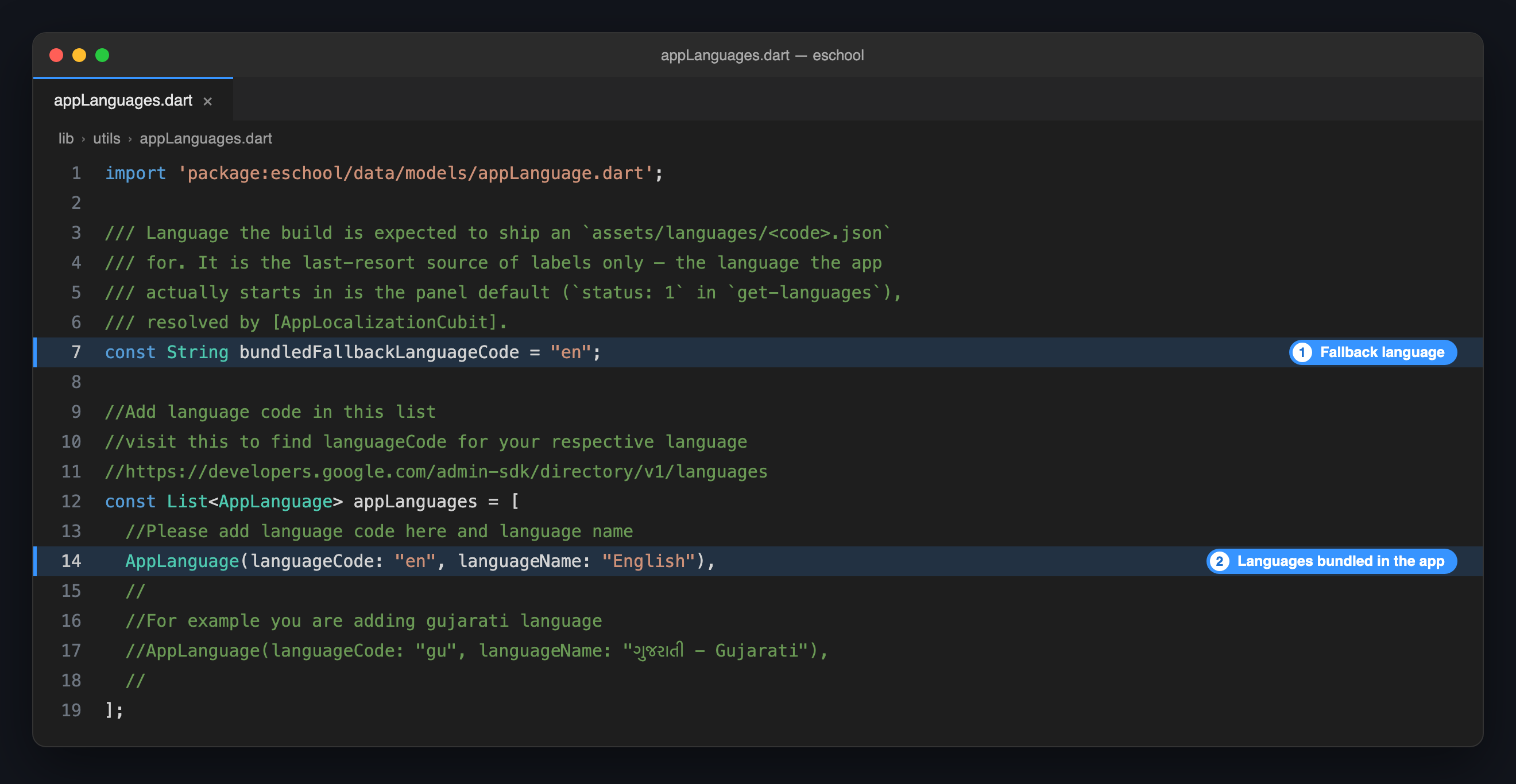Click the closing bracket on line 19
The height and width of the screenshot is (784, 1516).
click(x=110, y=710)
